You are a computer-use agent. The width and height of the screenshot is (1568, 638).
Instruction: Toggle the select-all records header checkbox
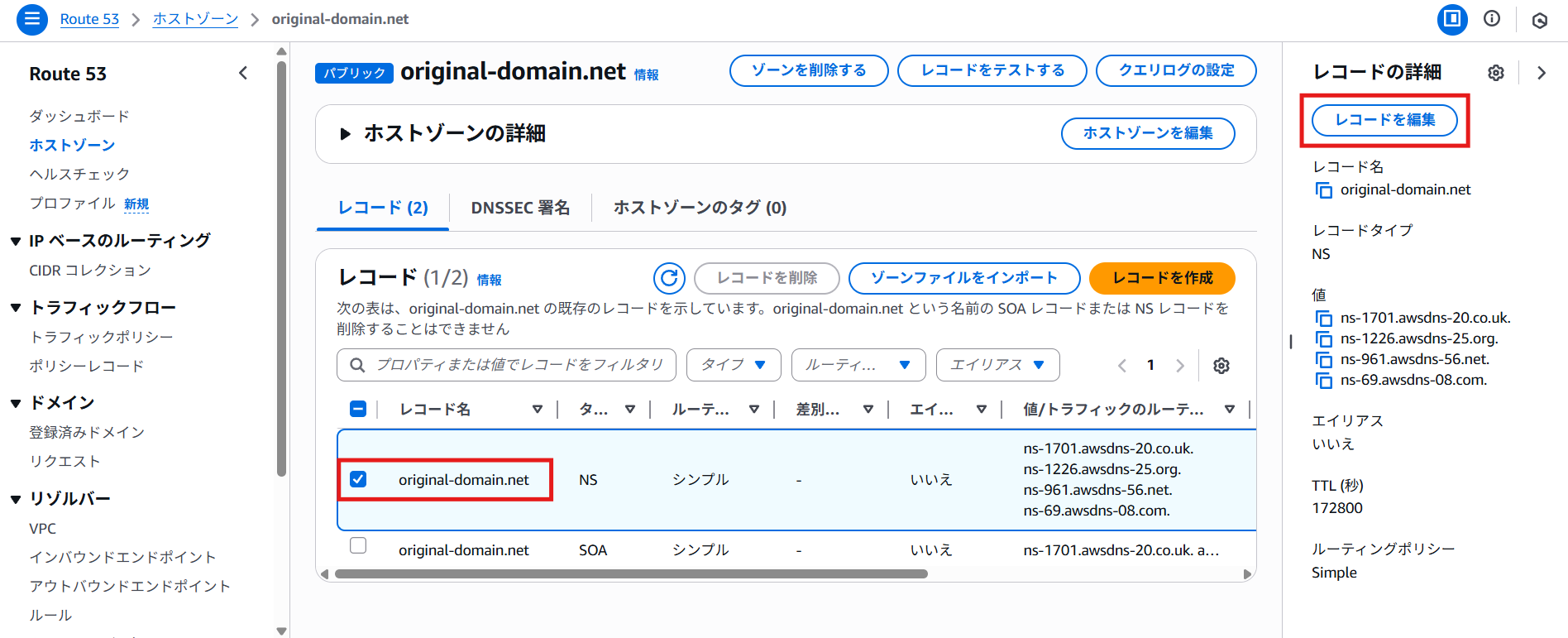coord(358,409)
